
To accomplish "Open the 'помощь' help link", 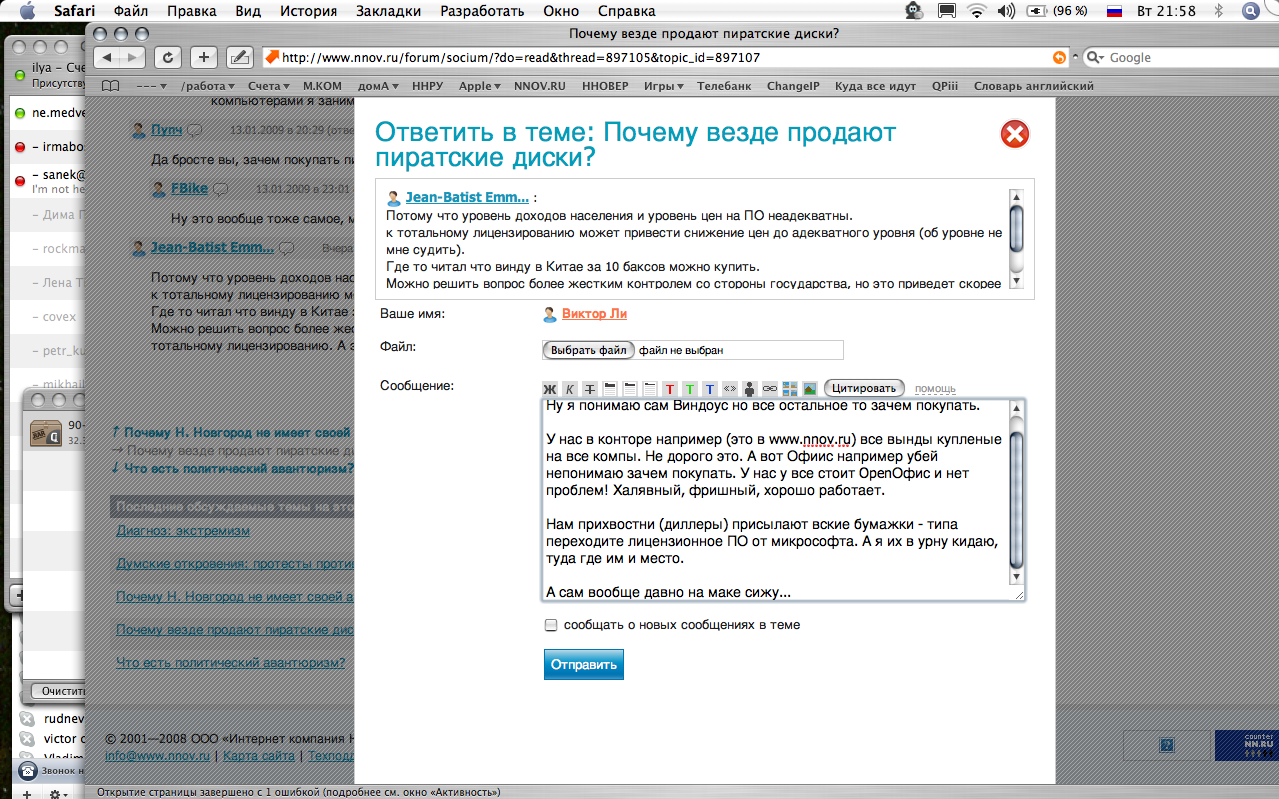I will pyautogui.click(x=935, y=389).
